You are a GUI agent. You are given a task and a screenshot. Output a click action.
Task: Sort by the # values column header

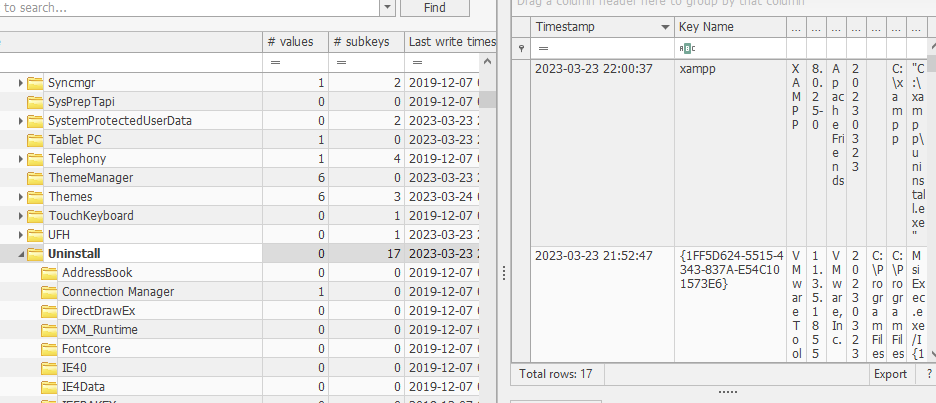(295, 42)
